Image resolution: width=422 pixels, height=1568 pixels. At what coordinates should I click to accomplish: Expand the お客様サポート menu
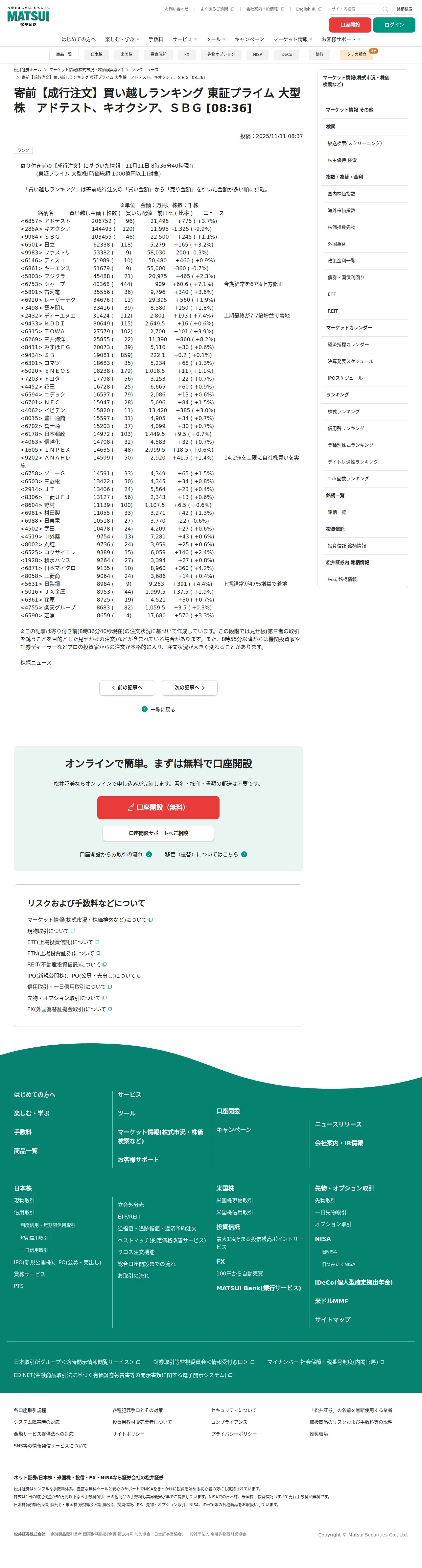coord(341,39)
